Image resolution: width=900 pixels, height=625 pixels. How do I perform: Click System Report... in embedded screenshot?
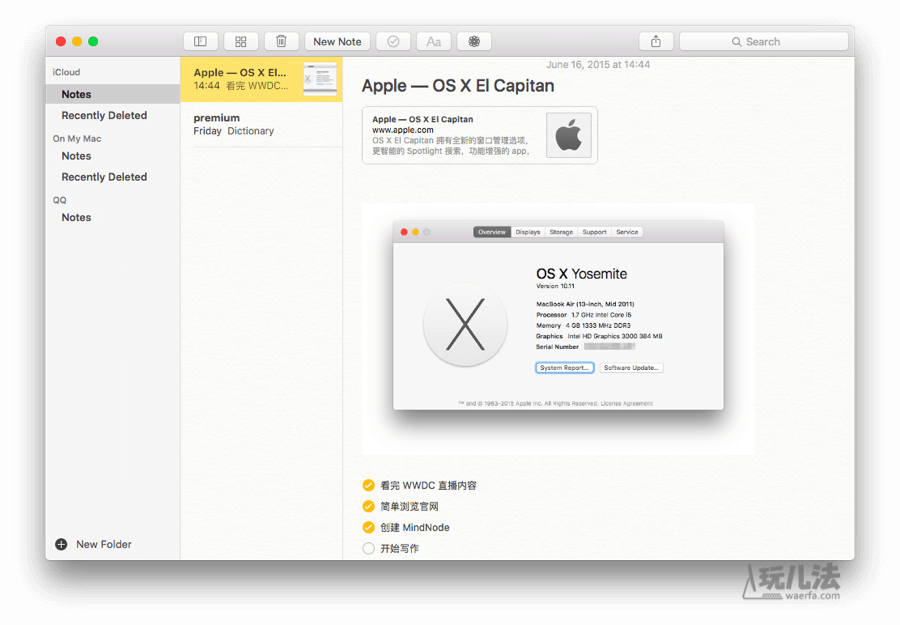565,368
